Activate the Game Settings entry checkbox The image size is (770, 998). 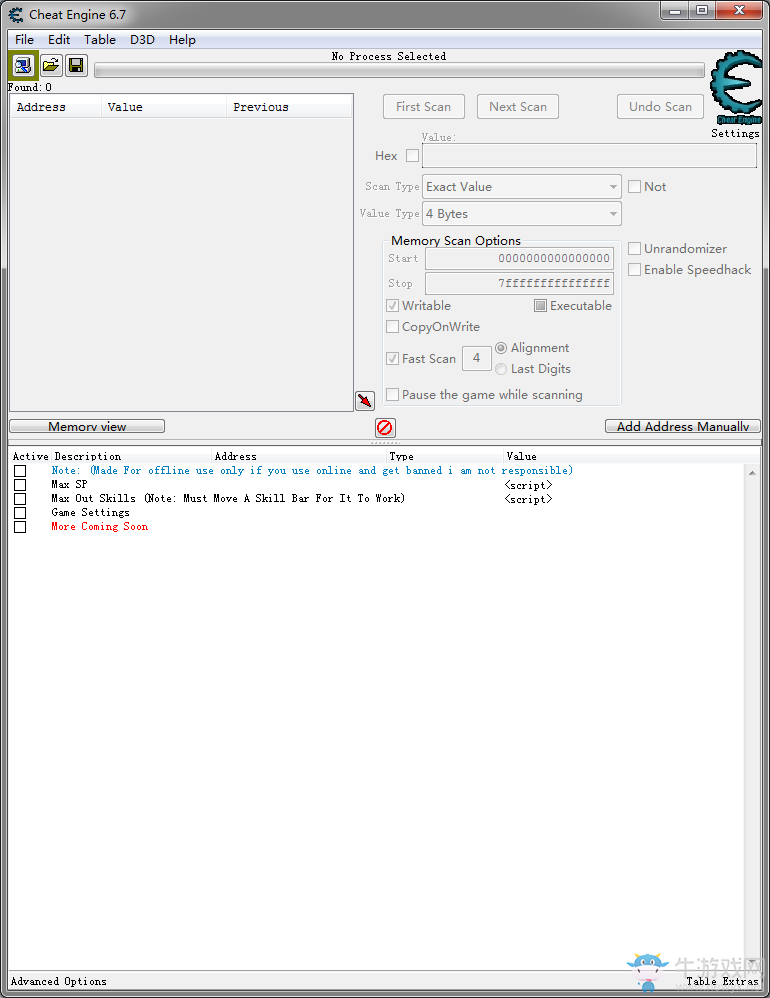(x=20, y=512)
